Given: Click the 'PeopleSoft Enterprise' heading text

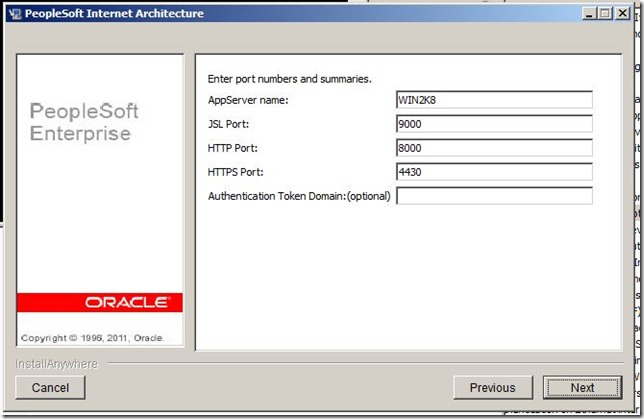Looking at the screenshot, I should 84,122.
